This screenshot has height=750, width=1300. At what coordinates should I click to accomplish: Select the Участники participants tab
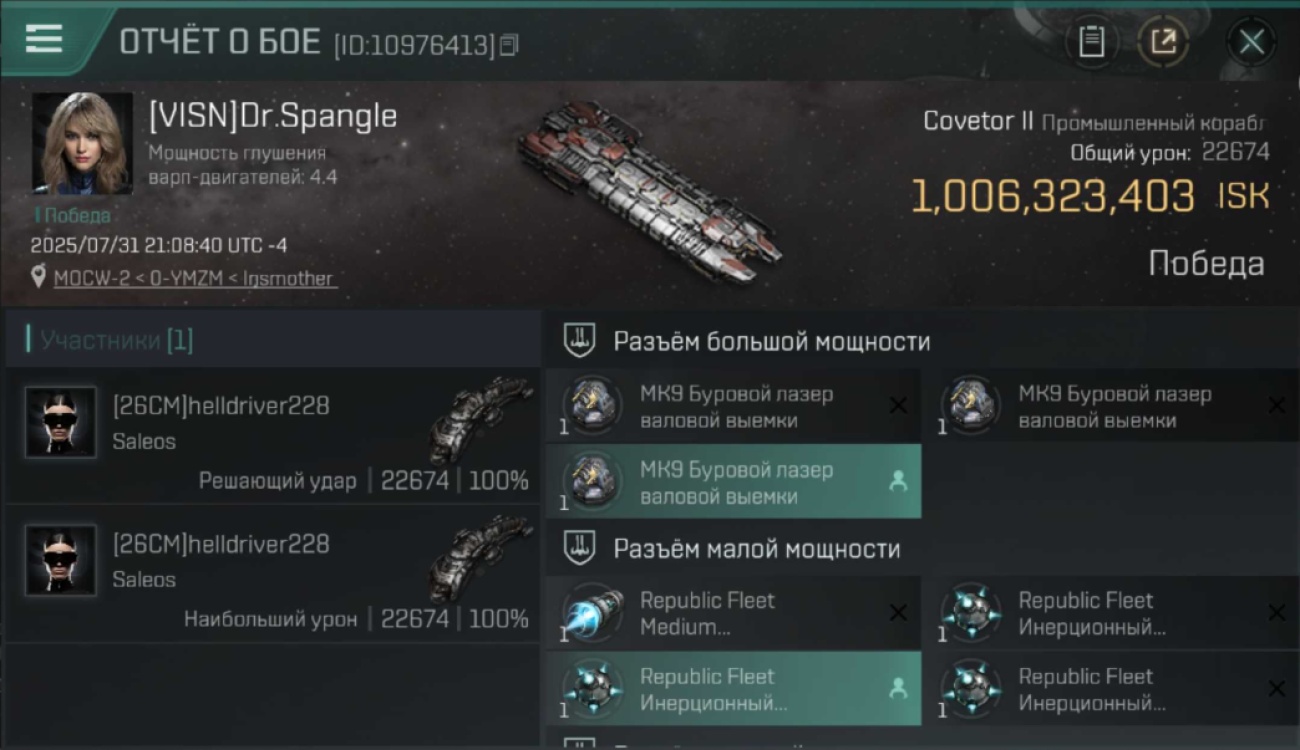117,340
